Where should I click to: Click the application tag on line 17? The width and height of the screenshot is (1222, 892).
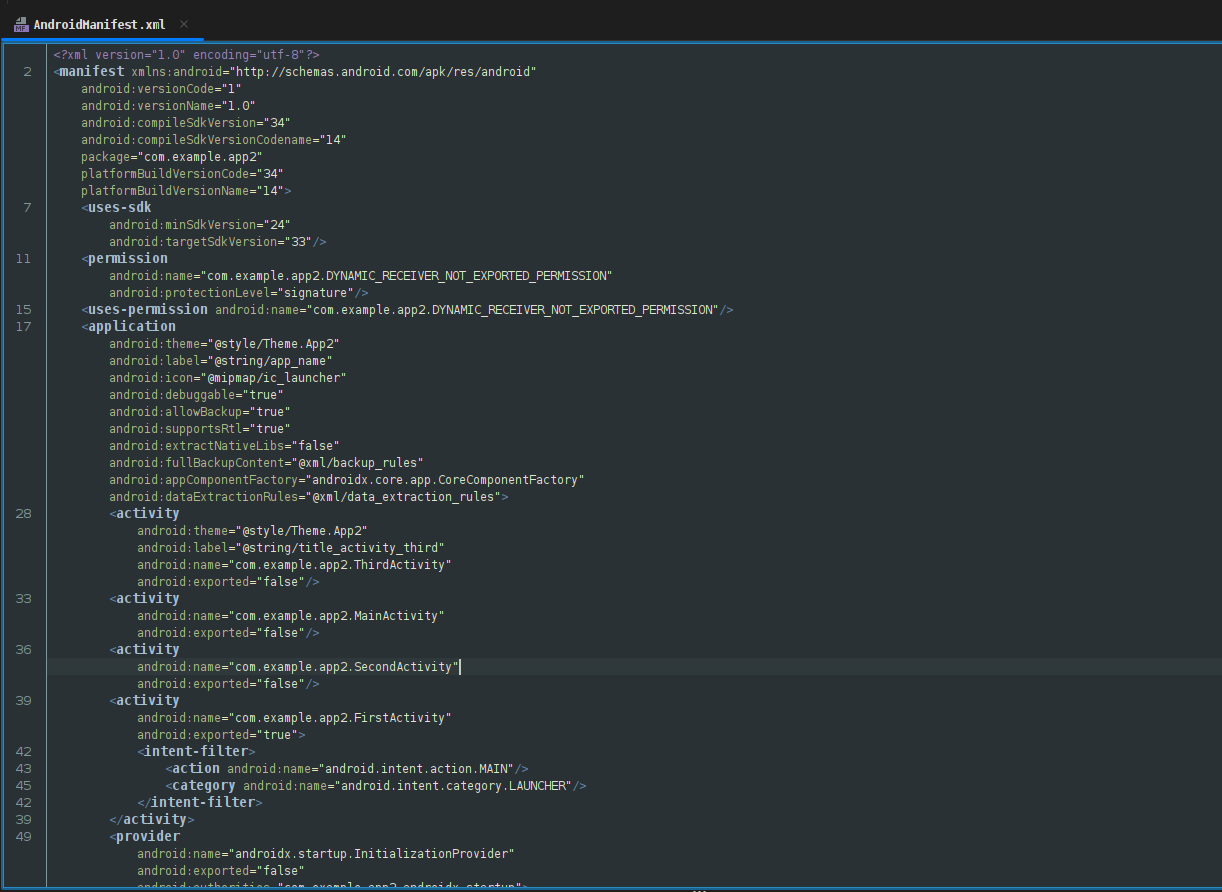pyautogui.click(x=128, y=327)
